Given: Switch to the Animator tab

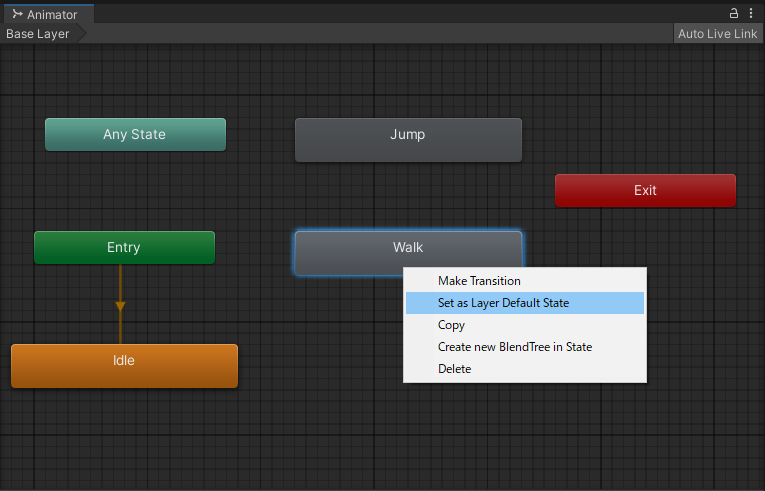Looking at the screenshot, I should pyautogui.click(x=49, y=14).
